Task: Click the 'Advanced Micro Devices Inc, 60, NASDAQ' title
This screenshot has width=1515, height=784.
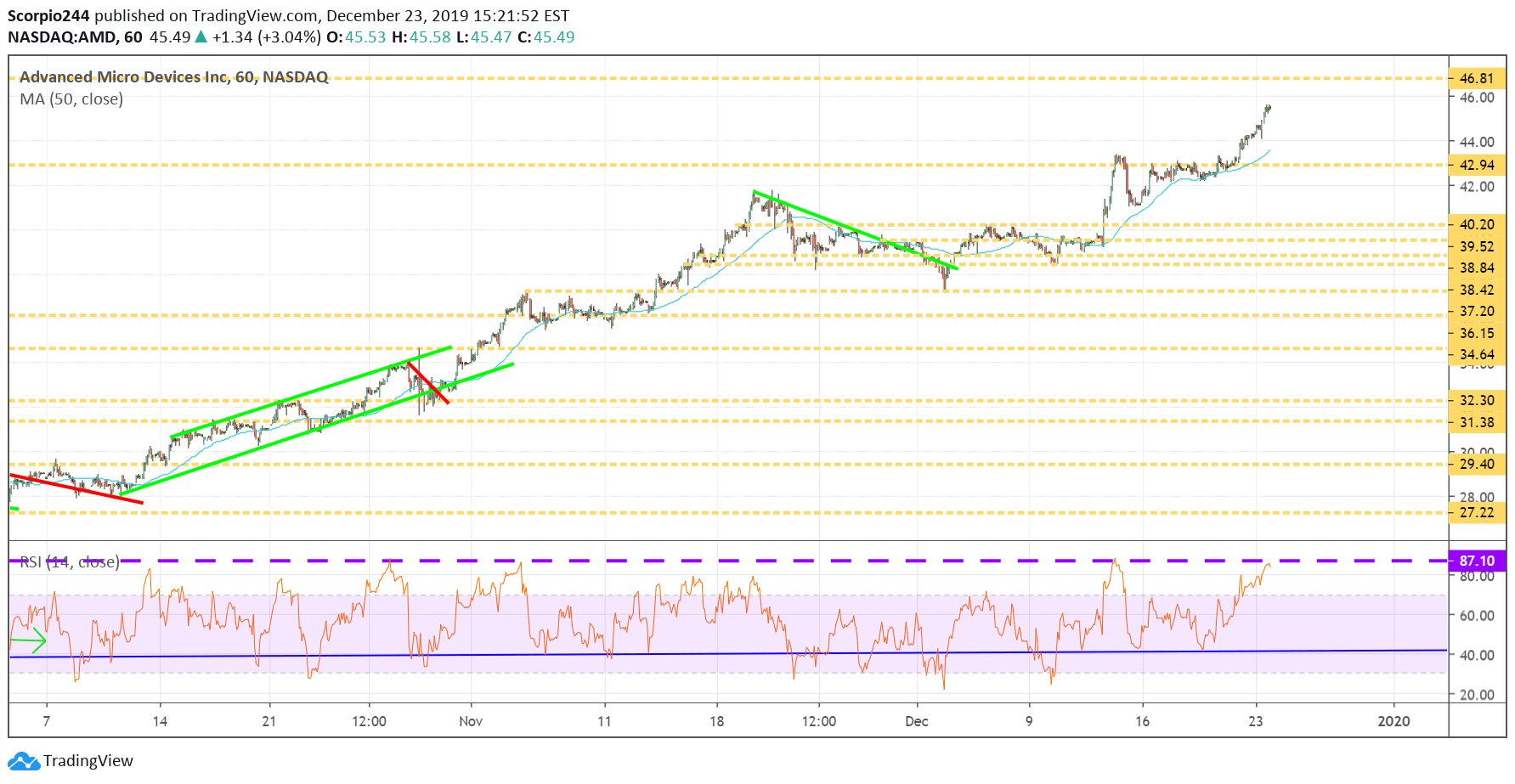Action: pos(174,77)
